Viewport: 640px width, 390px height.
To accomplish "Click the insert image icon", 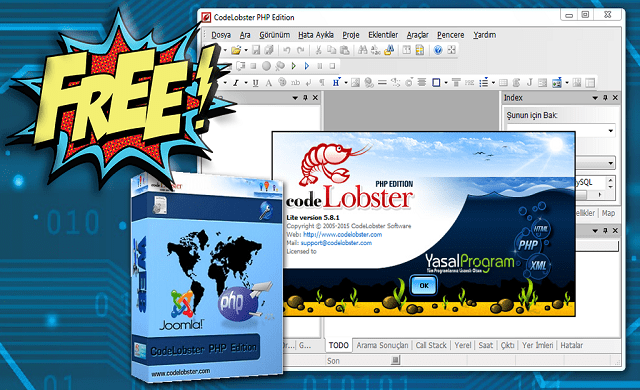I will click(356, 83).
